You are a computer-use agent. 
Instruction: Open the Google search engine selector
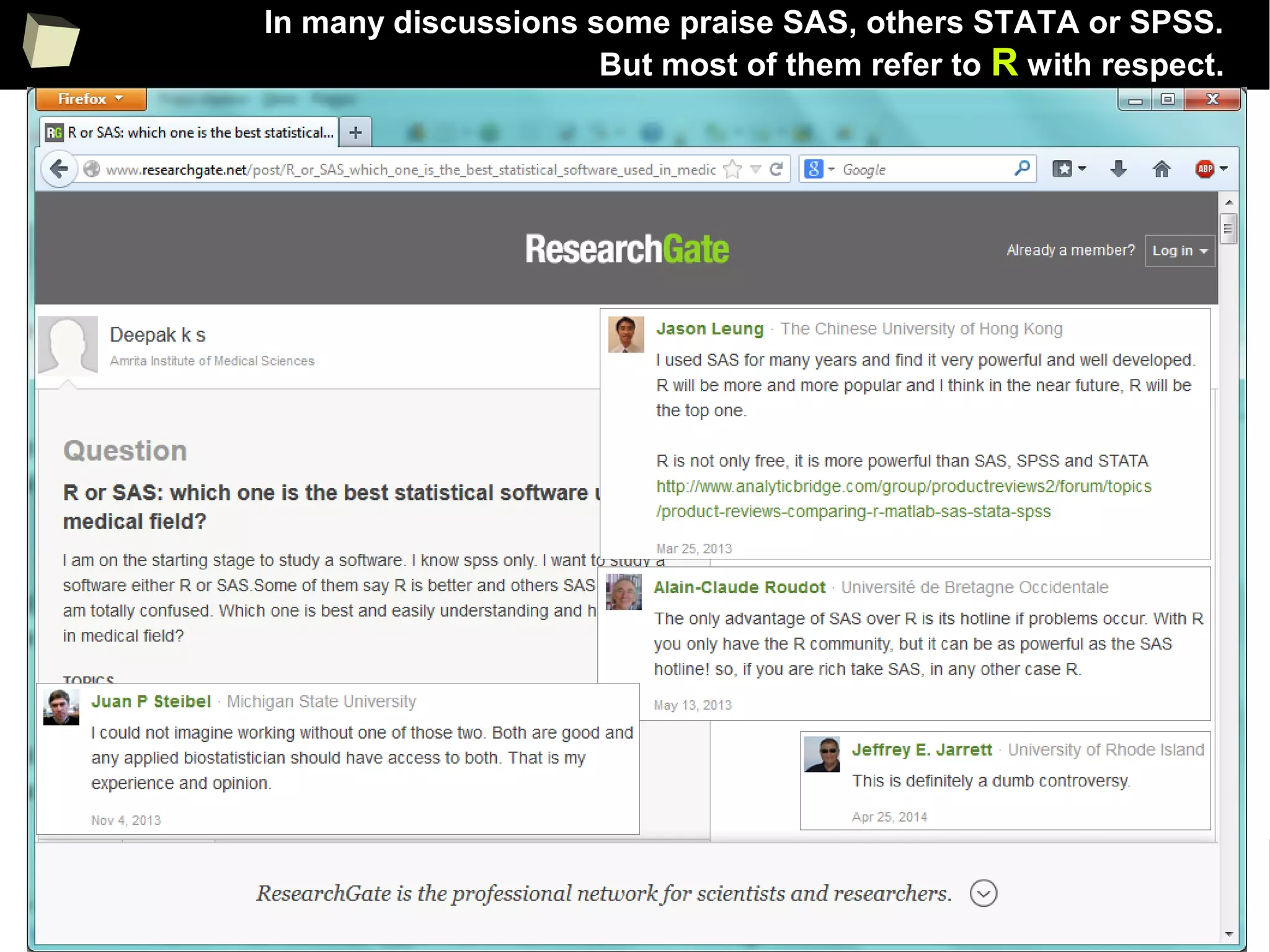pyautogui.click(x=819, y=169)
